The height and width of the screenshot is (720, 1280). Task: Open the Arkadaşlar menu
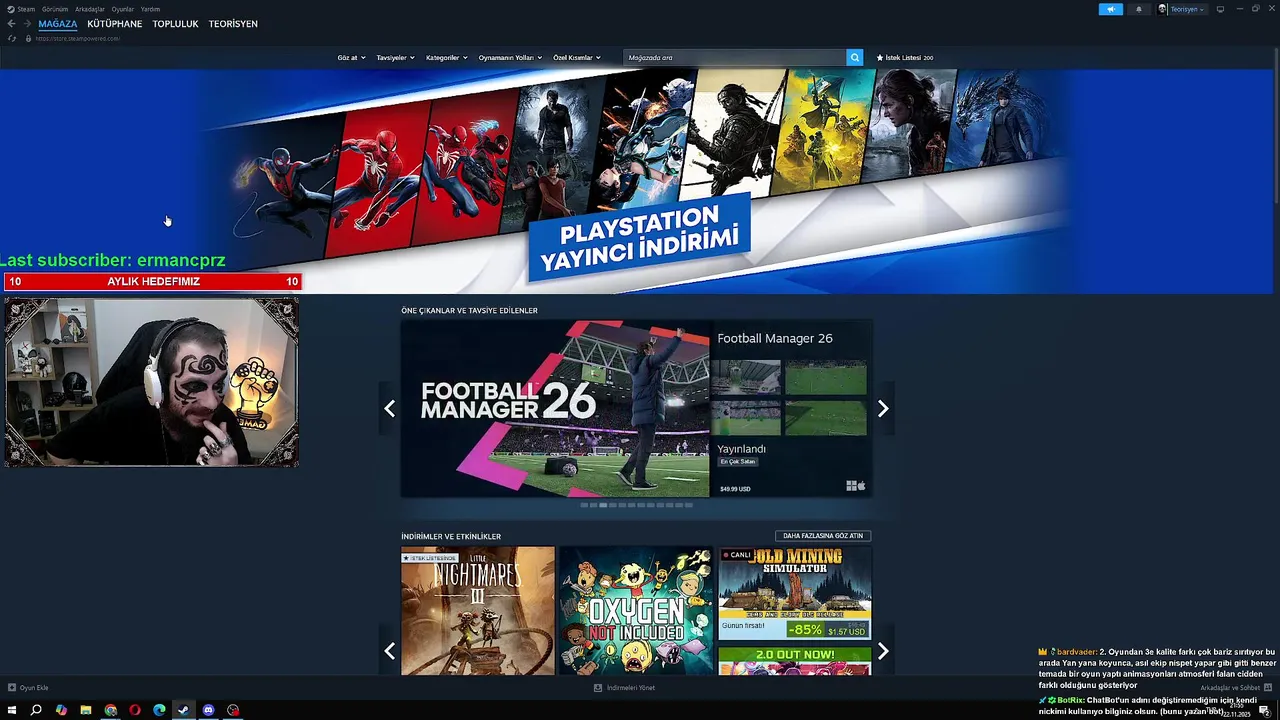(x=90, y=9)
